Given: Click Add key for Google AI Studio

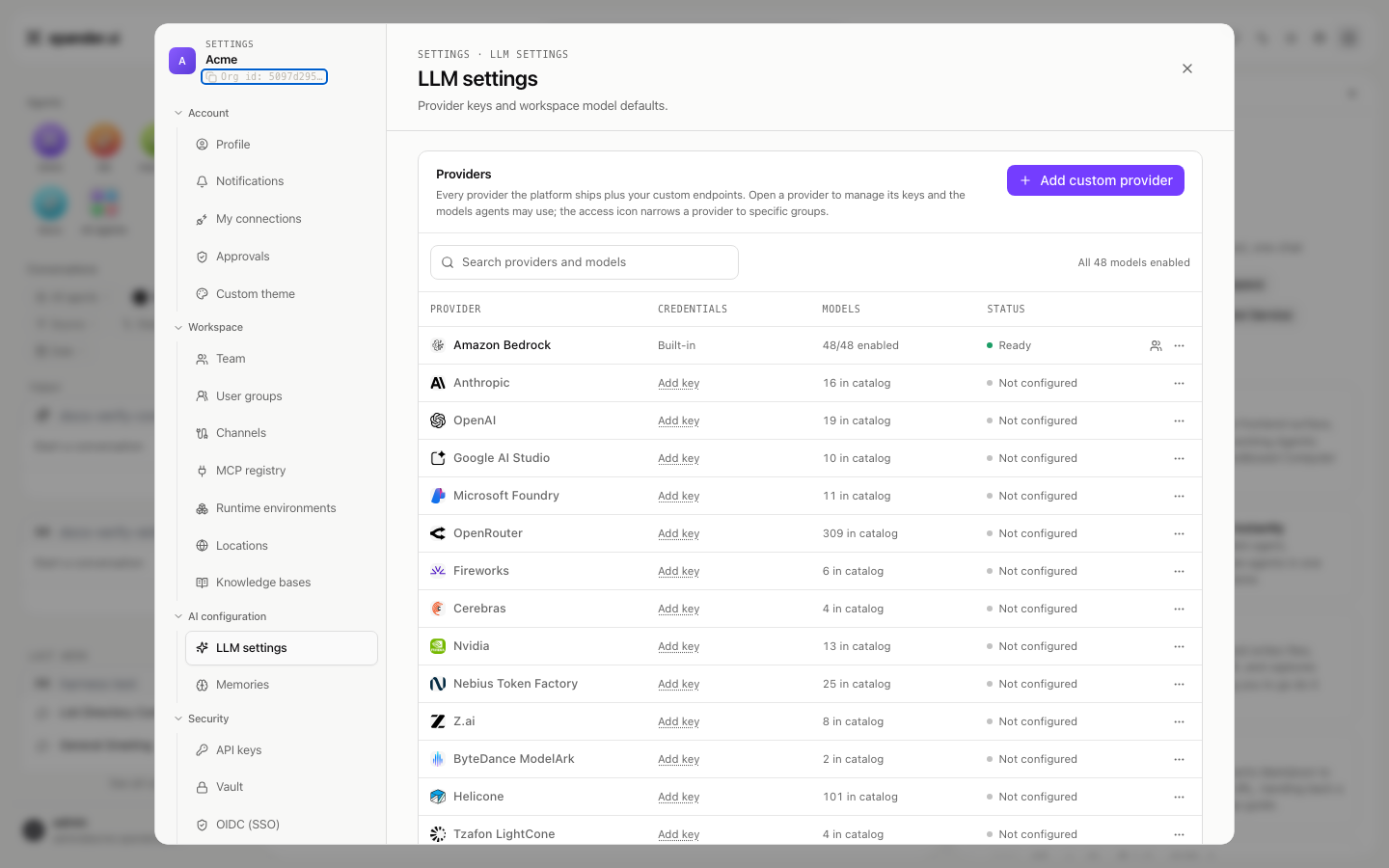Looking at the screenshot, I should tap(679, 458).
